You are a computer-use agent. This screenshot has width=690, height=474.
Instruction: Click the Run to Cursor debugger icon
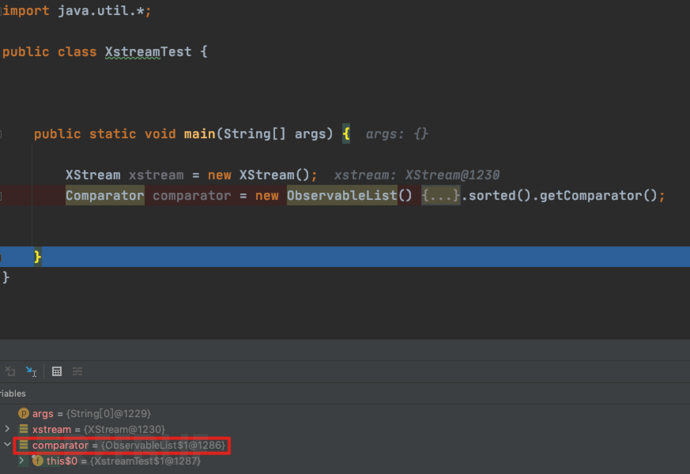pyautogui.click(x=31, y=371)
